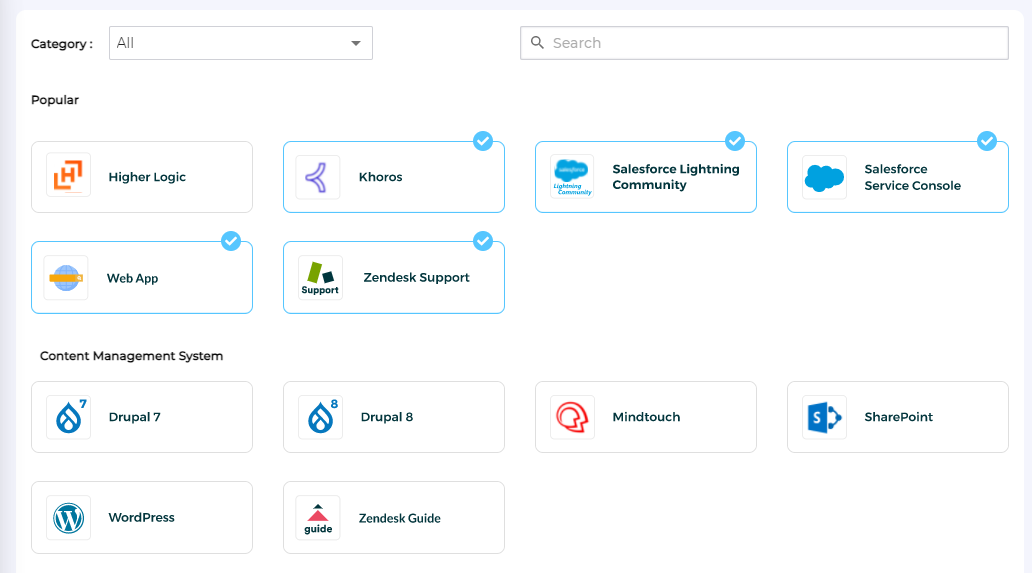This screenshot has height=573, width=1032.
Task: Select the SharePoint logo icon
Action: coord(824,417)
